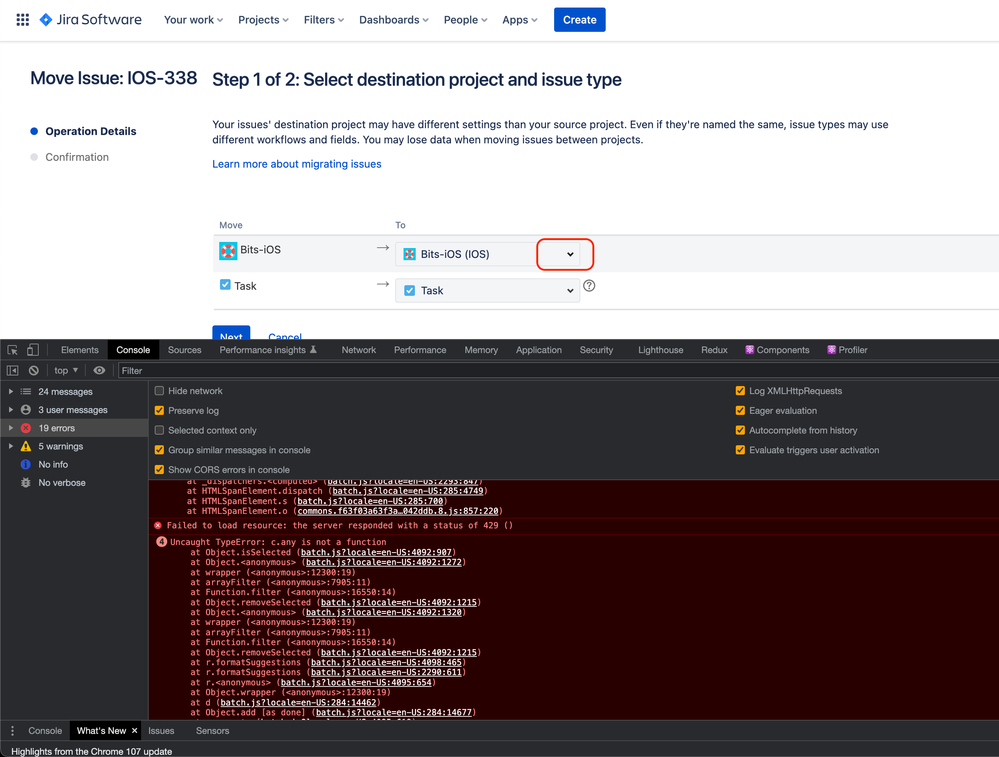
Task: Select the Operation Details step
Action: pos(90,131)
